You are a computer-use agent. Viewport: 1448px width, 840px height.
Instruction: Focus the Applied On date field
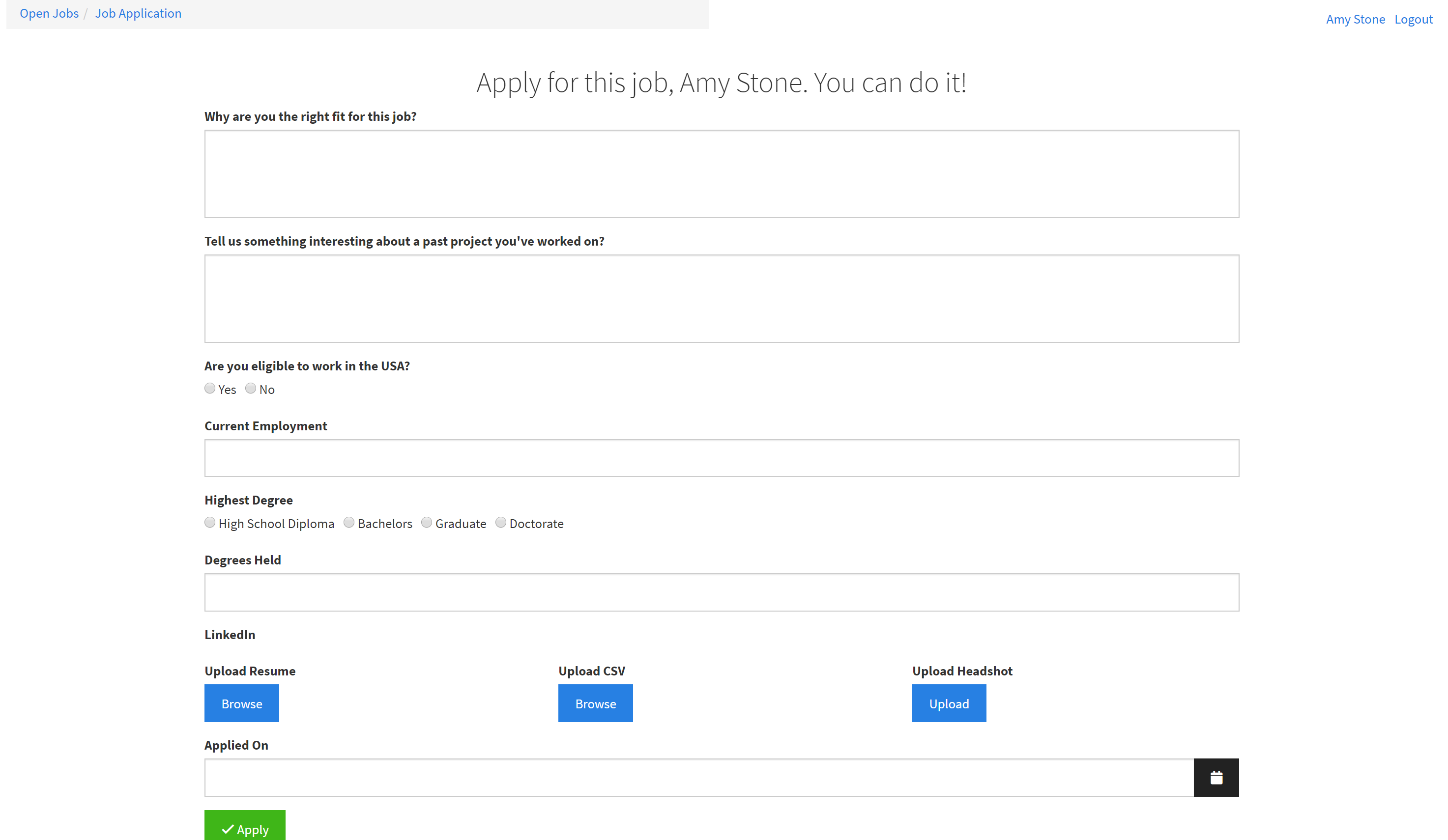pyautogui.click(x=699, y=778)
